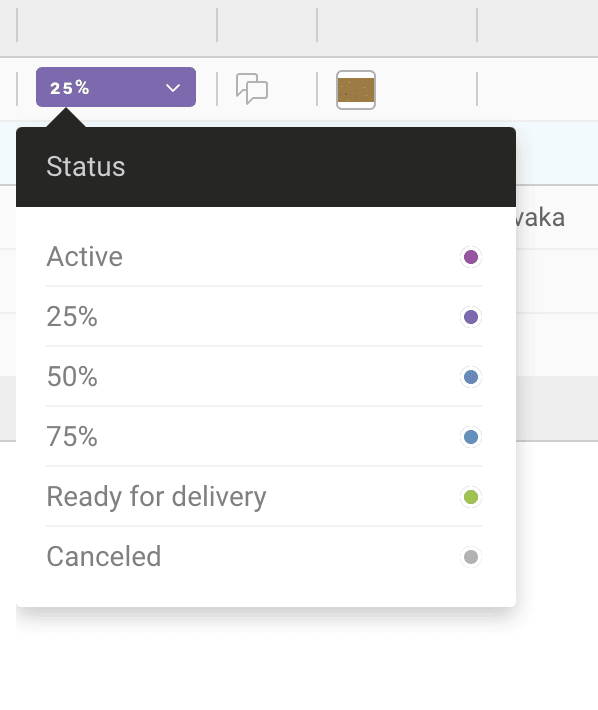Set status to 50%

pyautogui.click(x=264, y=376)
